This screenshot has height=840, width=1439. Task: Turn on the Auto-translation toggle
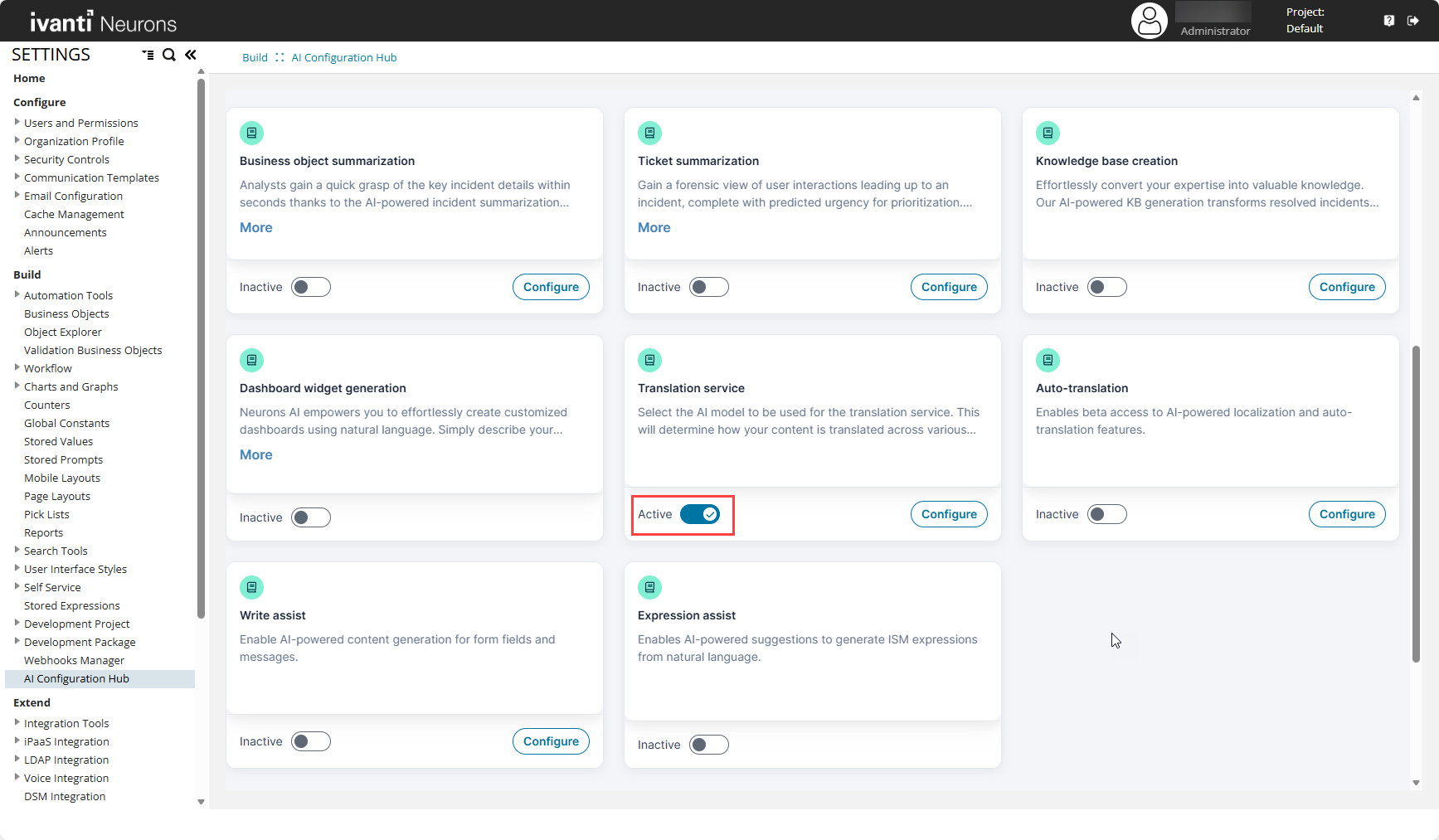pyautogui.click(x=1107, y=514)
